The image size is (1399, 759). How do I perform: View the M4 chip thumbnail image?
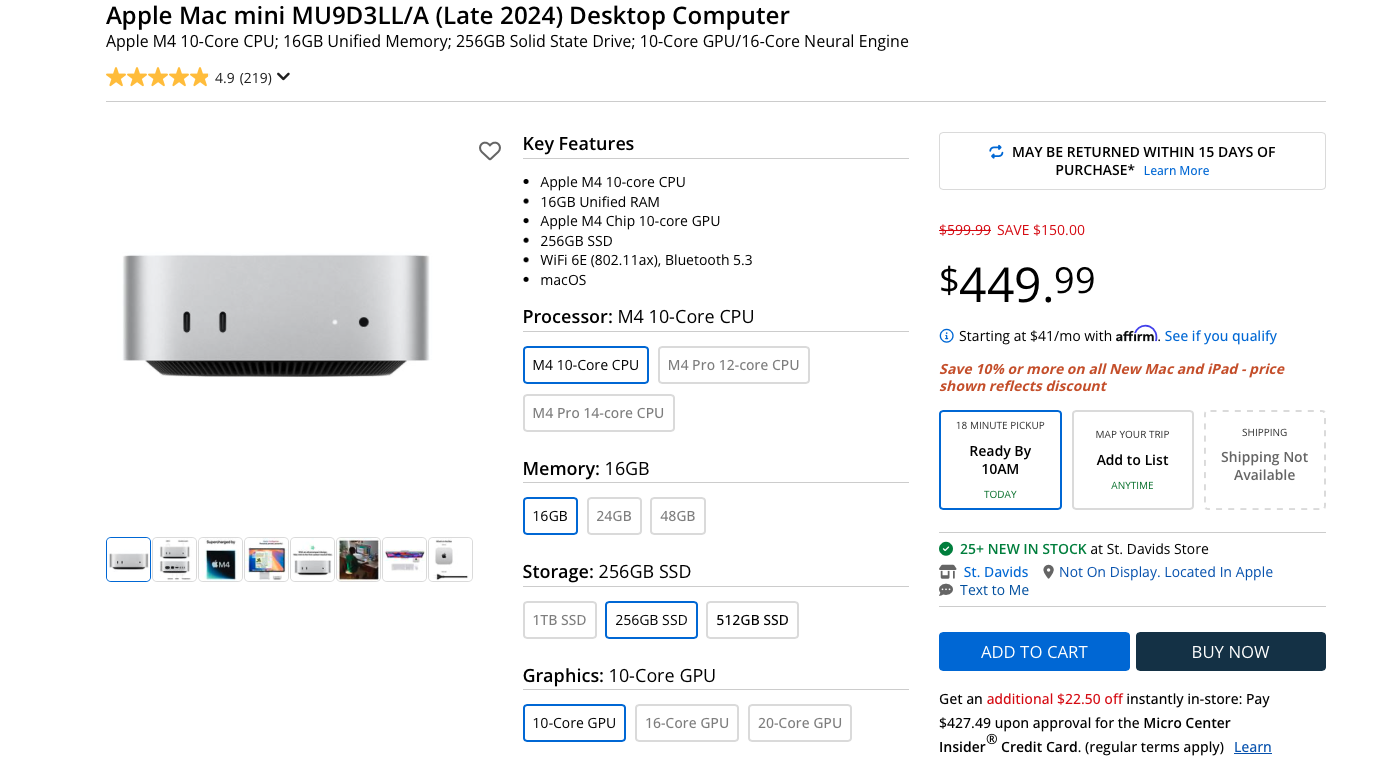tap(220, 560)
